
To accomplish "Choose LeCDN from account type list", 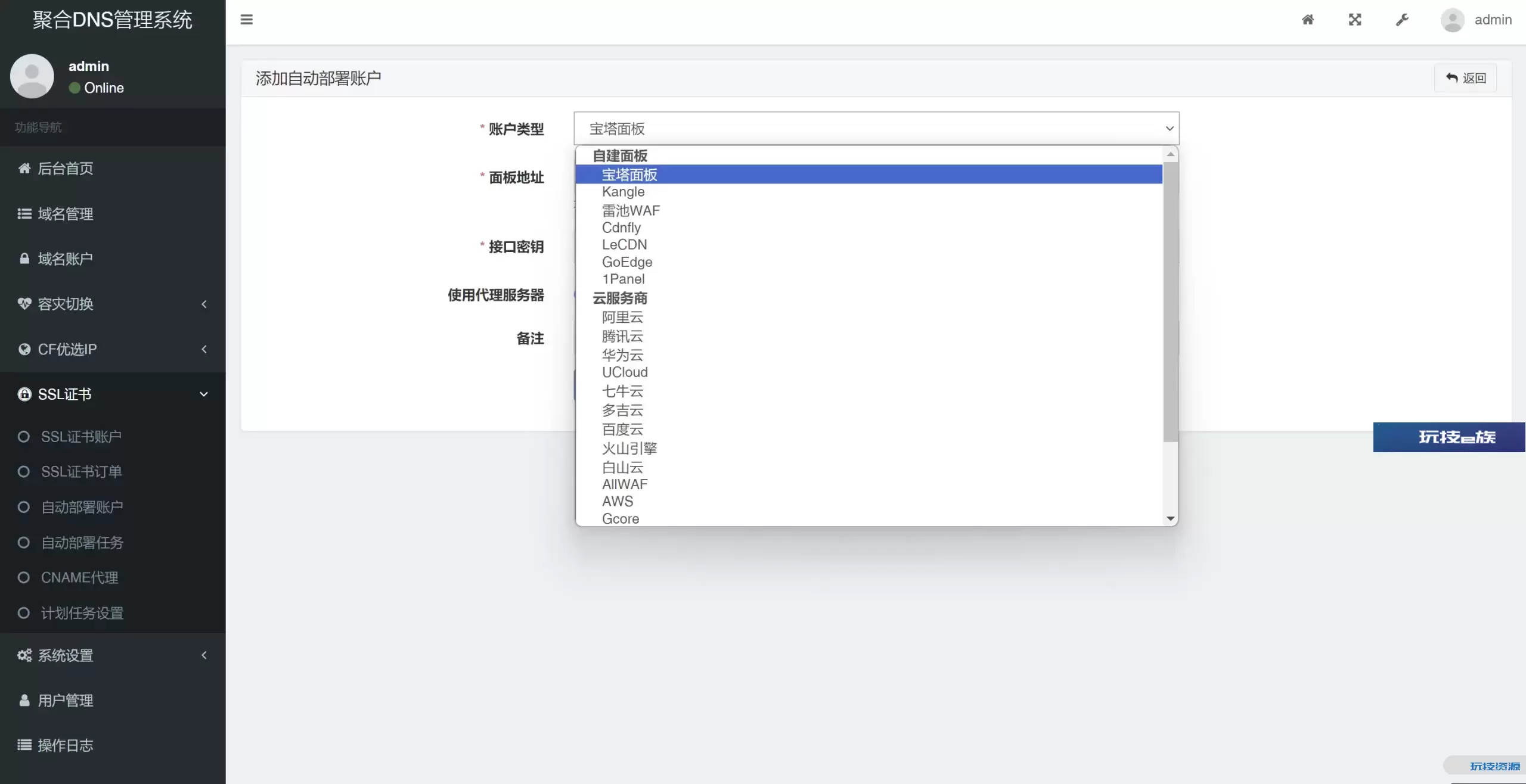I will coord(869,245).
